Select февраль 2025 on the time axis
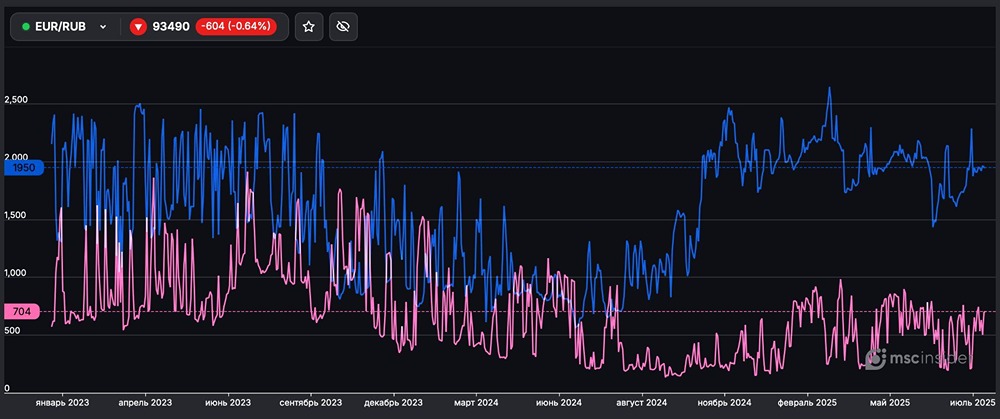Image resolution: width=1000 pixels, height=419 pixels. pyautogui.click(x=806, y=403)
